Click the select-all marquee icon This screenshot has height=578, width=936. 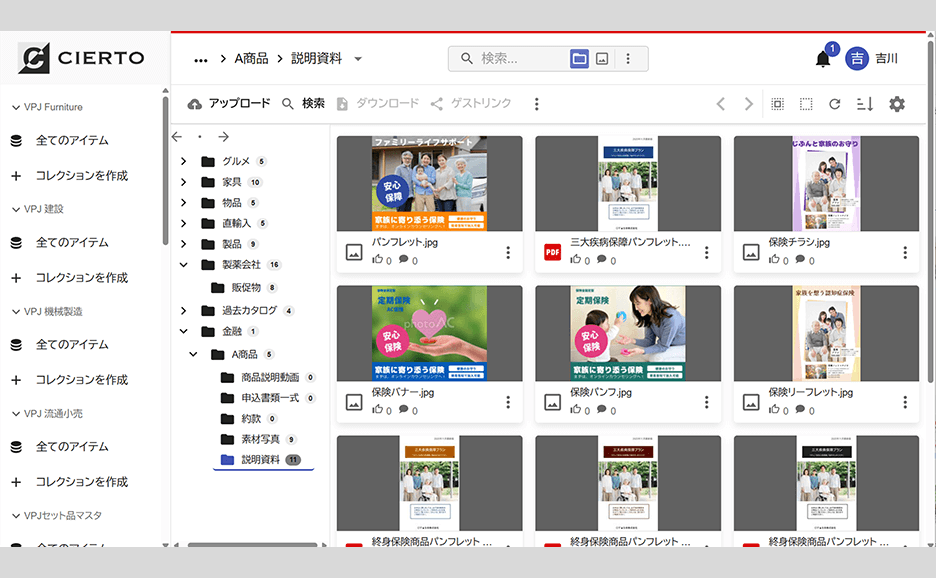click(x=777, y=103)
